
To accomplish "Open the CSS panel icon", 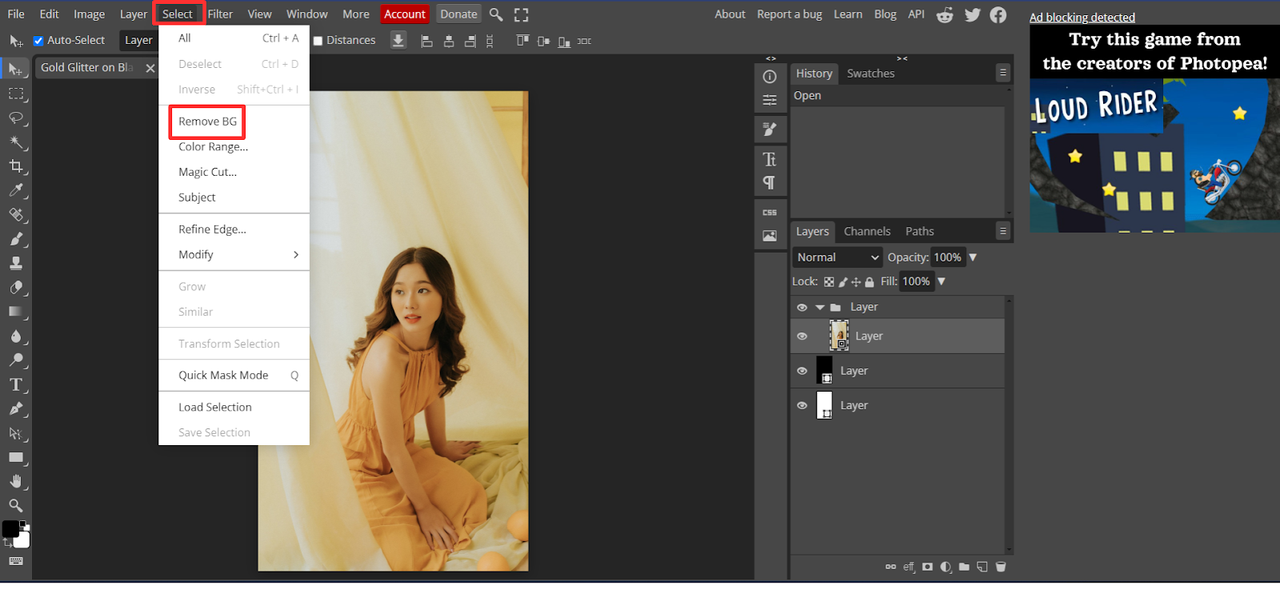I will coord(769,212).
